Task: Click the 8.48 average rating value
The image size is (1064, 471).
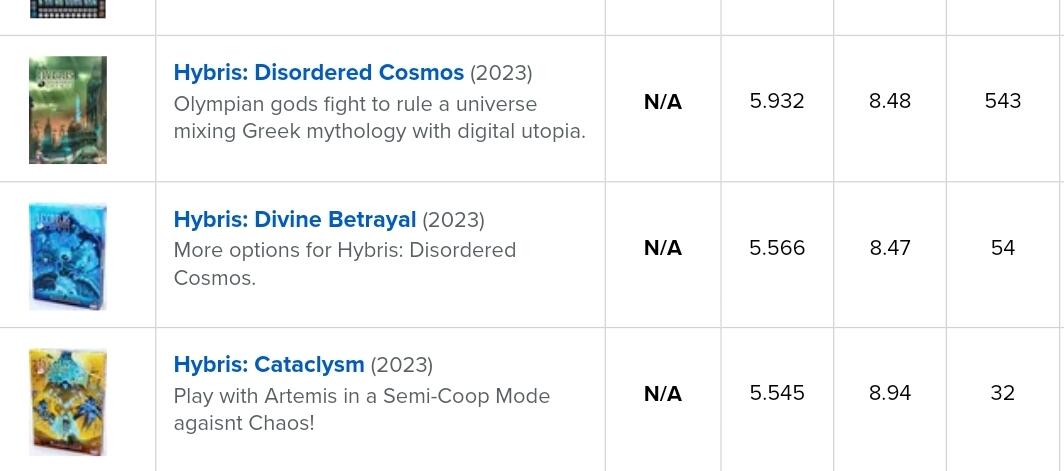Action: tap(890, 101)
